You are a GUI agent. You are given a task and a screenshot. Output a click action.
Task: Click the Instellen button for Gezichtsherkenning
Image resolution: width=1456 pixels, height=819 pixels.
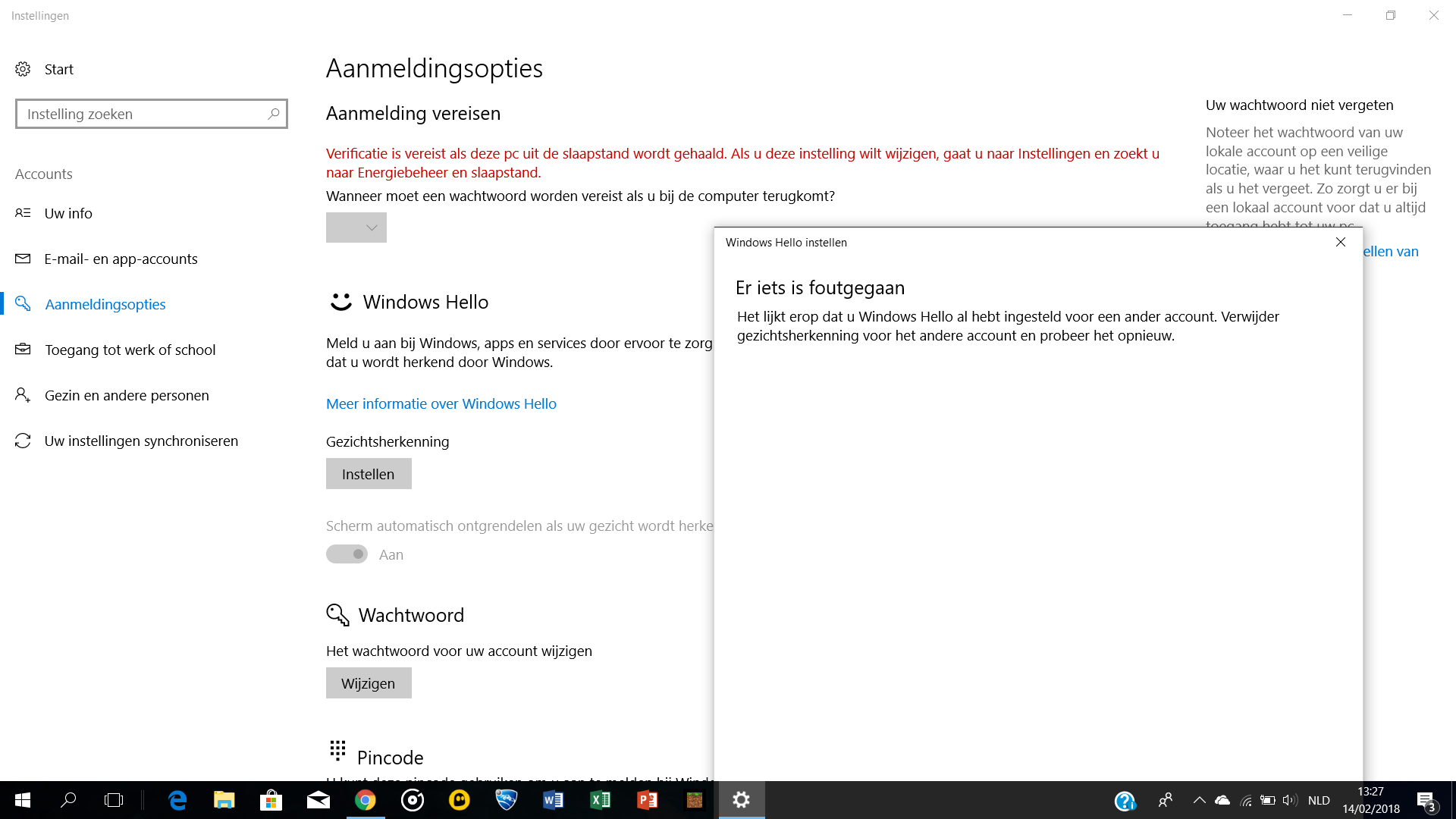point(369,474)
